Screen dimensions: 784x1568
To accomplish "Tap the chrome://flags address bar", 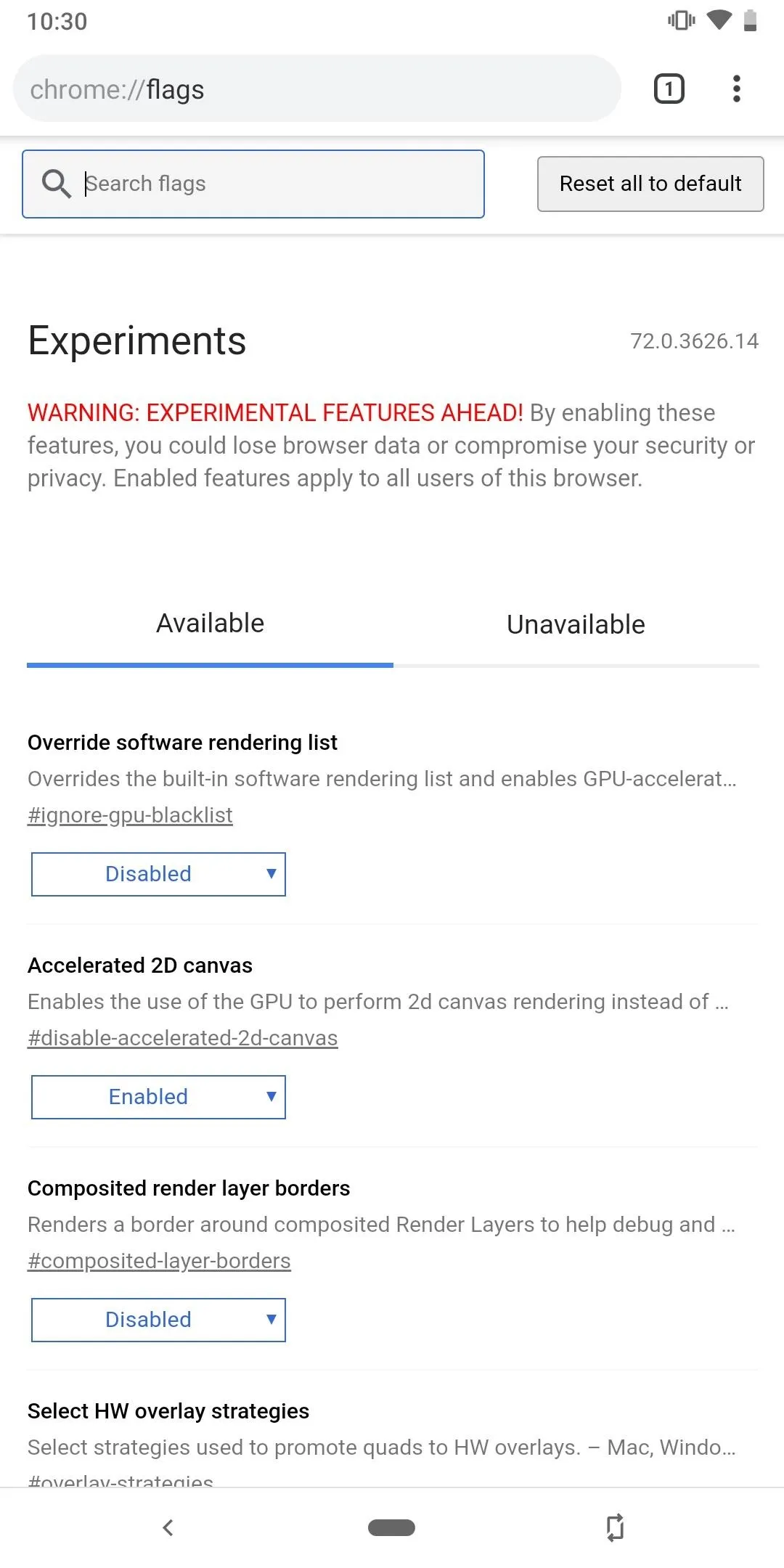I will click(317, 89).
